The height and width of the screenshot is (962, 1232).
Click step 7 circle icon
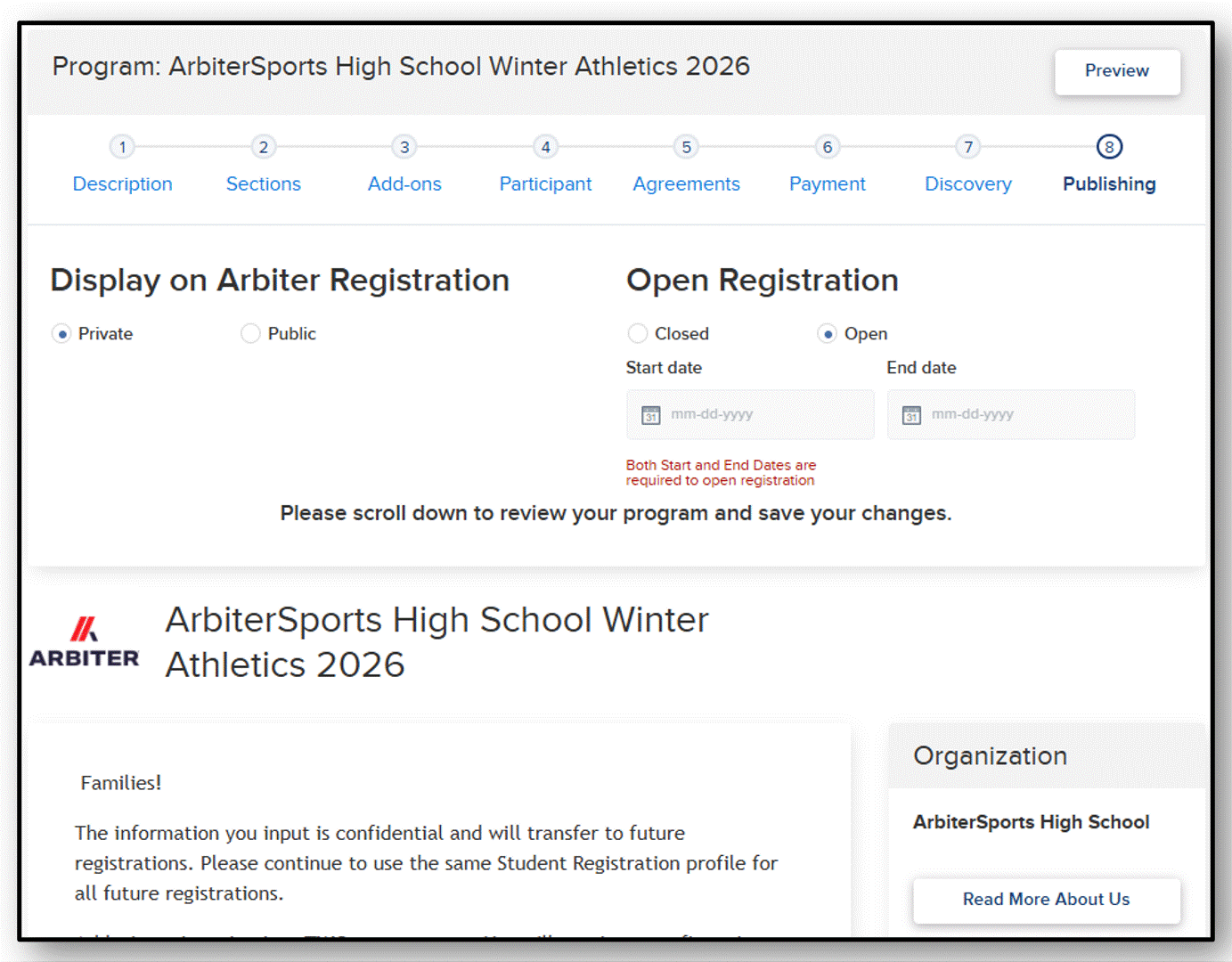[x=968, y=147]
